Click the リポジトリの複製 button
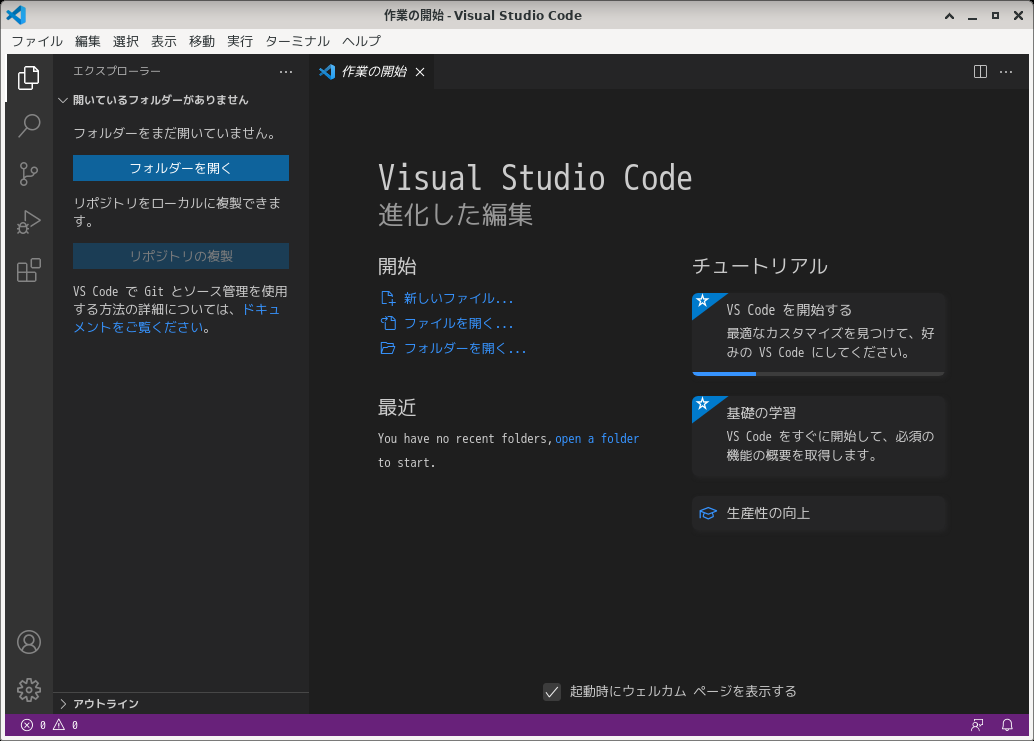 181,256
